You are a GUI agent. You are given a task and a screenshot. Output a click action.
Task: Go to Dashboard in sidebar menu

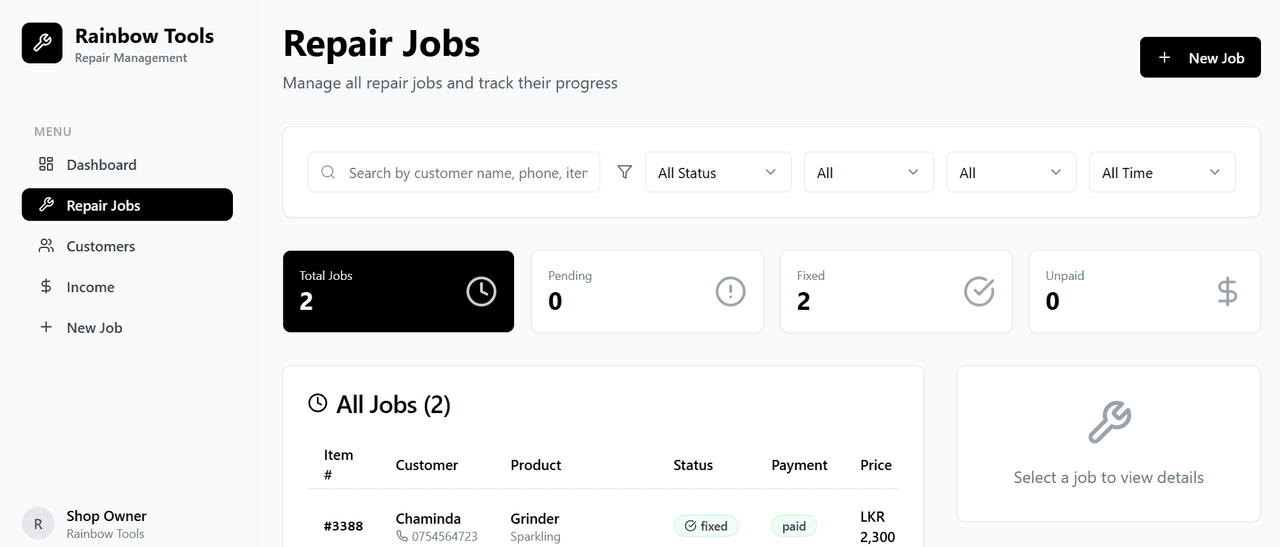101,165
